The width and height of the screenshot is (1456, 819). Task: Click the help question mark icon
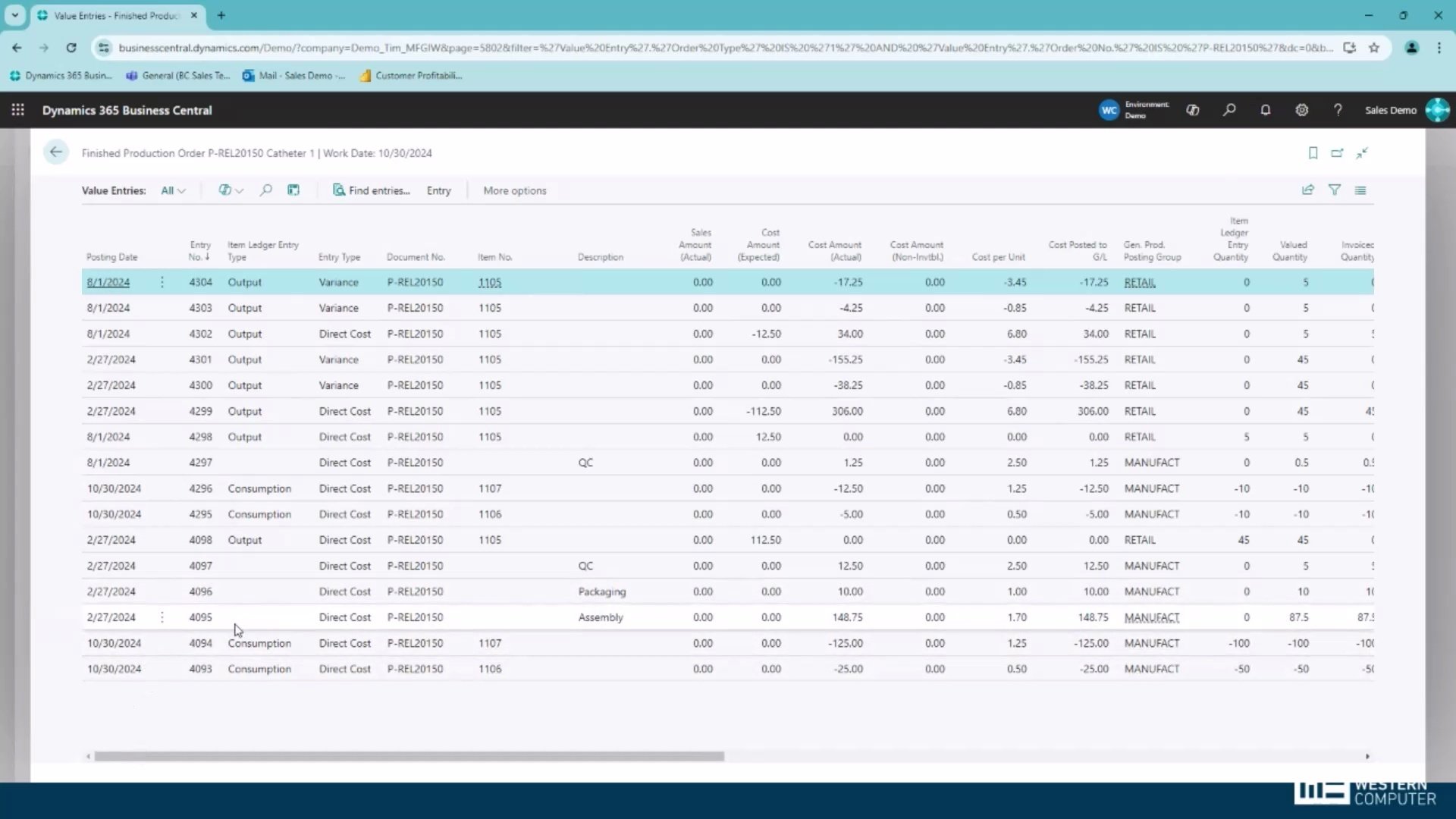(x=1338, y=110)
